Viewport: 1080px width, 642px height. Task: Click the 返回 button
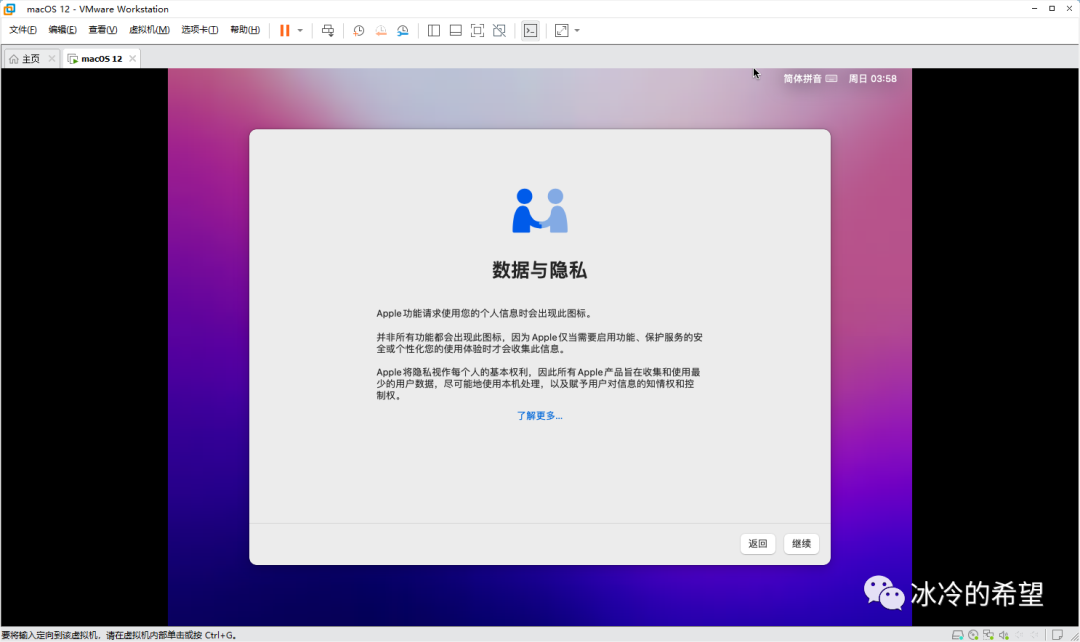pos(758,543)
